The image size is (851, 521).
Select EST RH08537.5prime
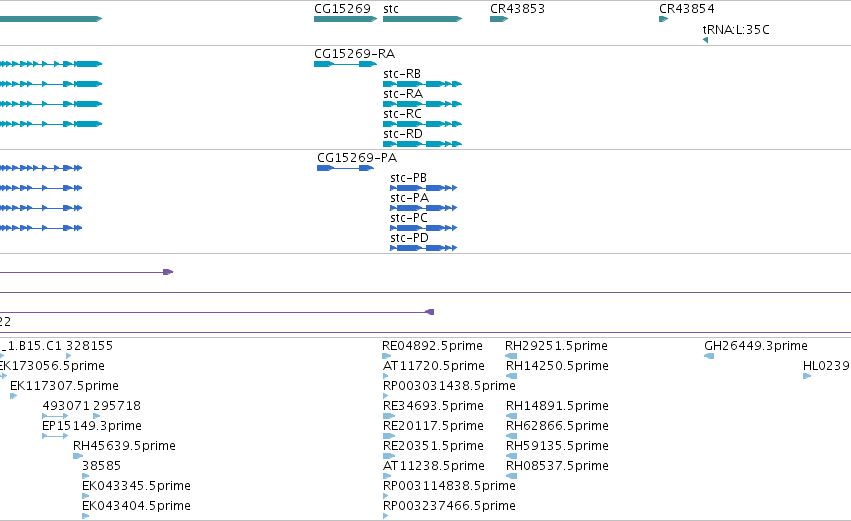[x=511, y=476]
